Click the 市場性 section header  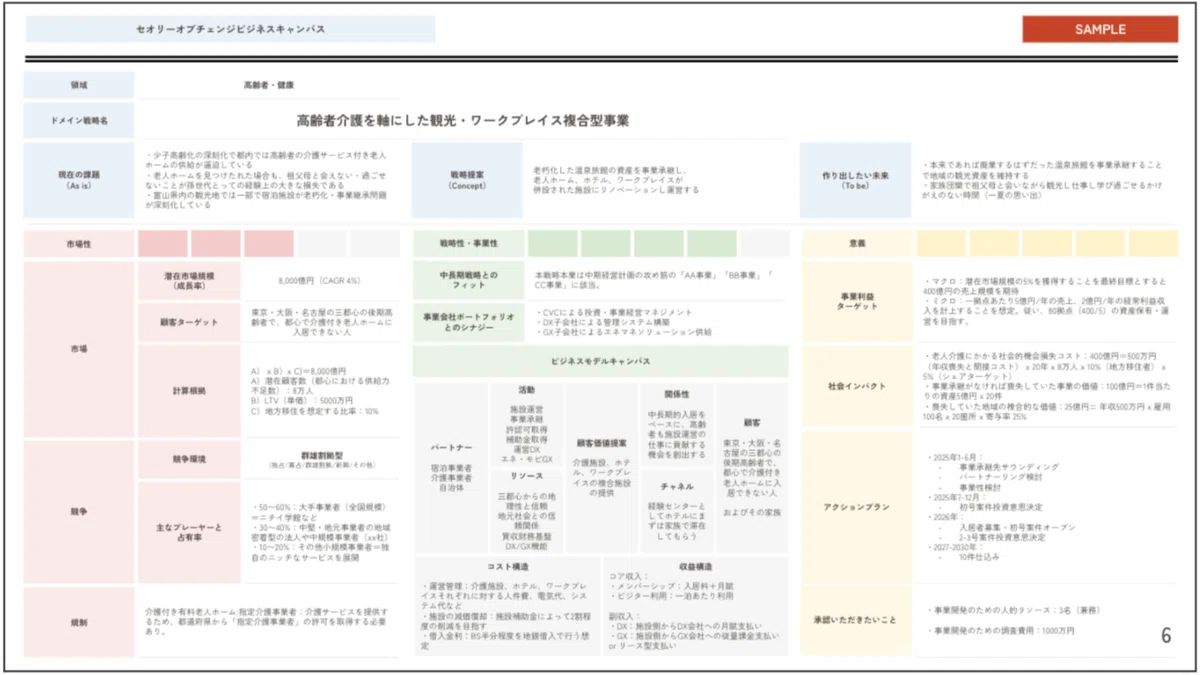79,243
